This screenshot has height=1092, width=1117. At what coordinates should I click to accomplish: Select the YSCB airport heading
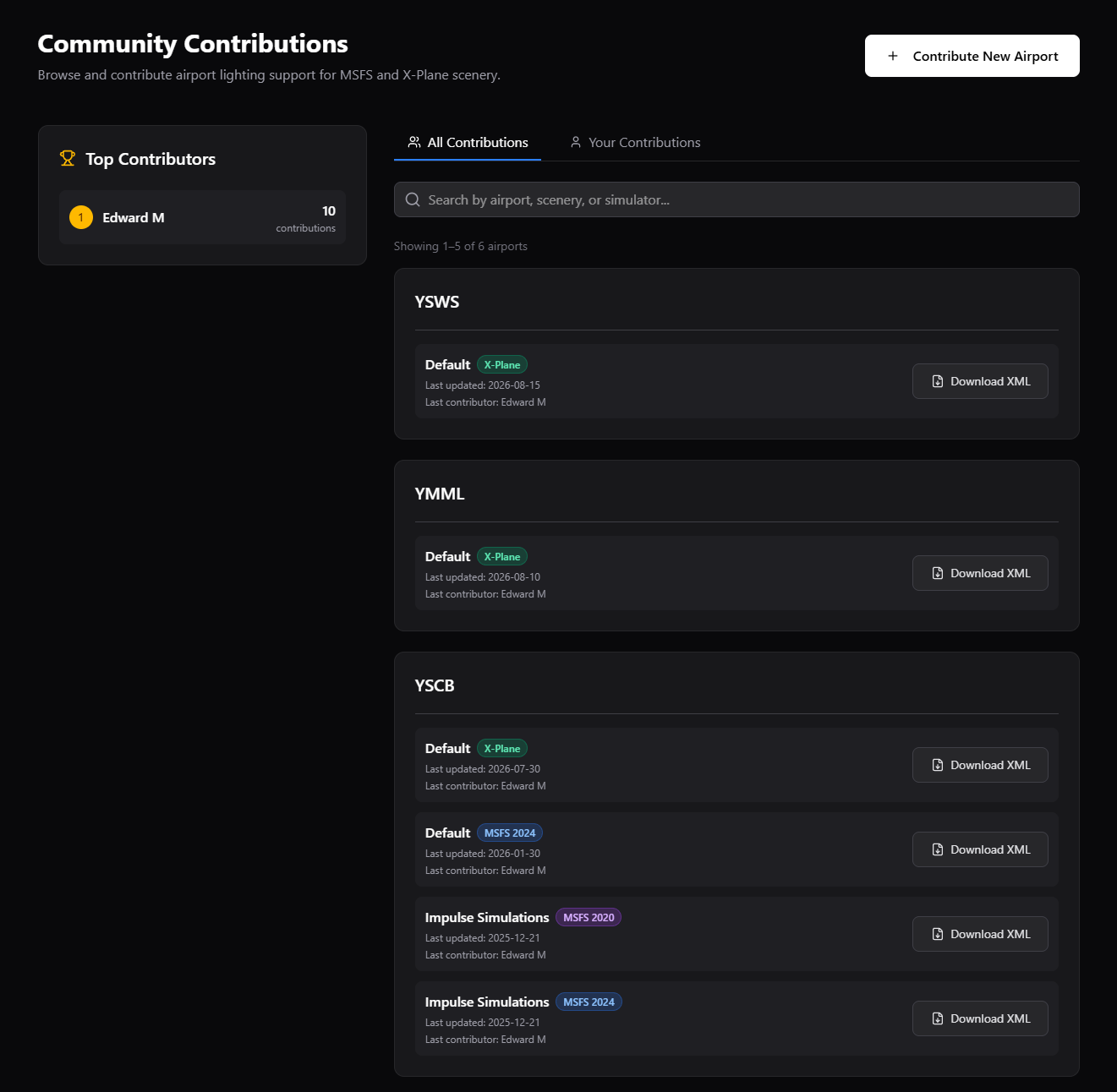click(435, 685)
